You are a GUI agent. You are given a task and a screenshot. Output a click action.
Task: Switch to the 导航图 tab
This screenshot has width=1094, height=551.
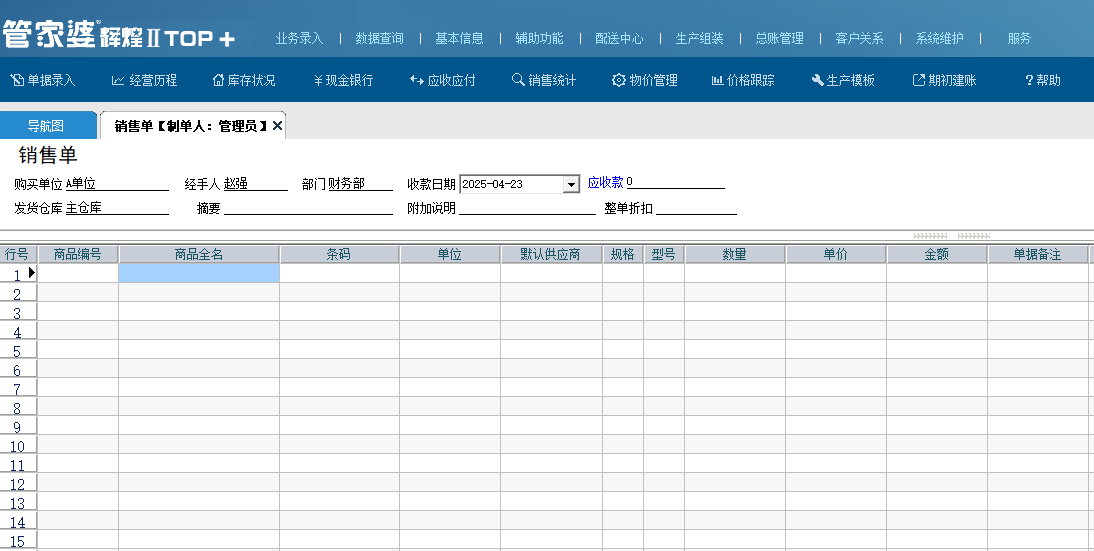[x=46, y=126]
